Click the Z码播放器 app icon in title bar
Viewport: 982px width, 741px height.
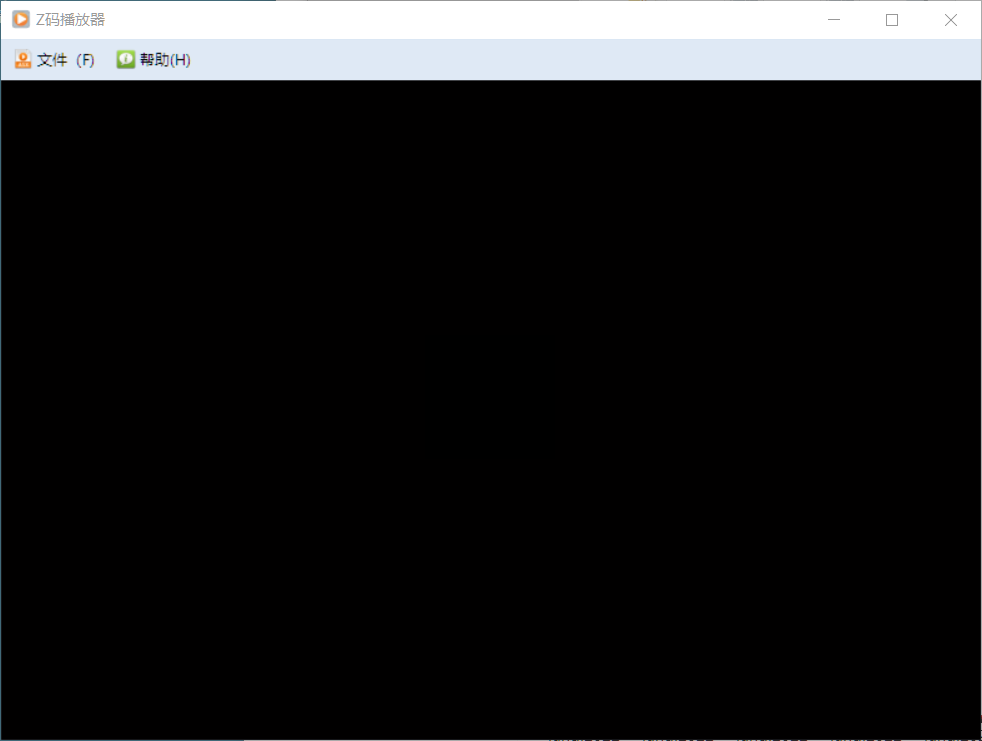(21, 19)
